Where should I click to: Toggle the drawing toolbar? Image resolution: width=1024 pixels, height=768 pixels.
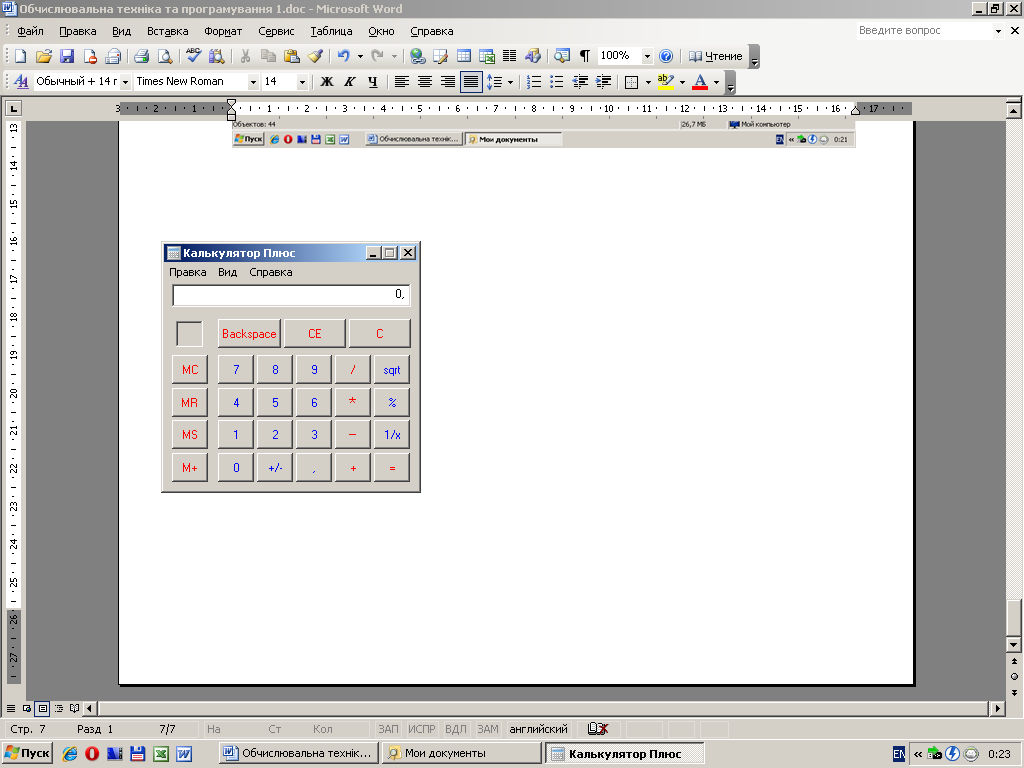pyautogui.click(x=533, y=56)
